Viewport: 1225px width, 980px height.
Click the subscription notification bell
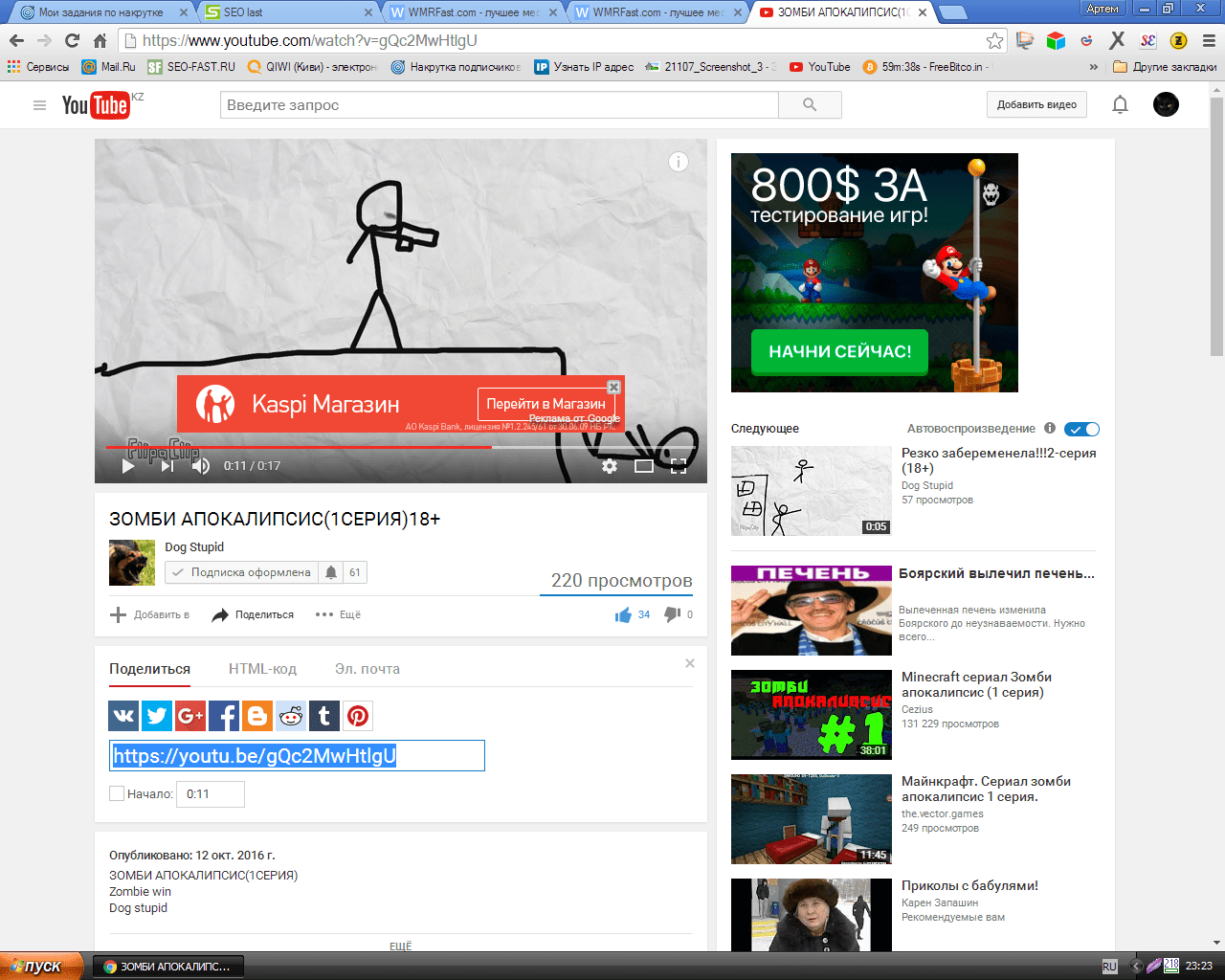[x=331, y=572]
